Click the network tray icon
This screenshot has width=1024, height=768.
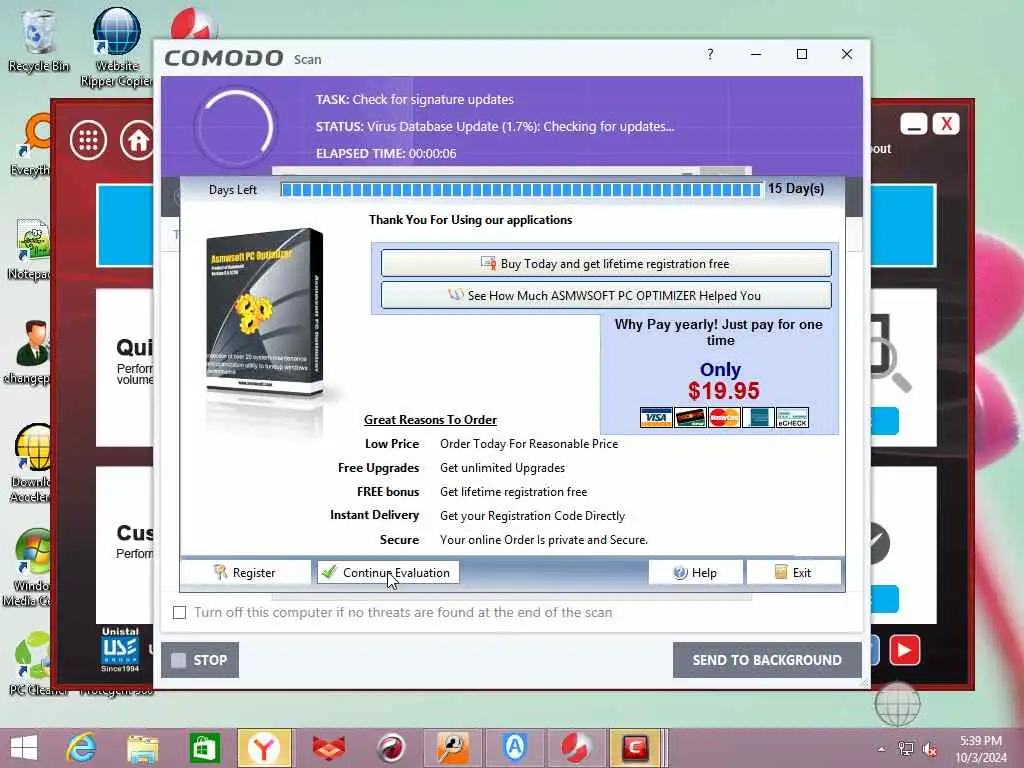pyautogui.click(x=905, y=749)
